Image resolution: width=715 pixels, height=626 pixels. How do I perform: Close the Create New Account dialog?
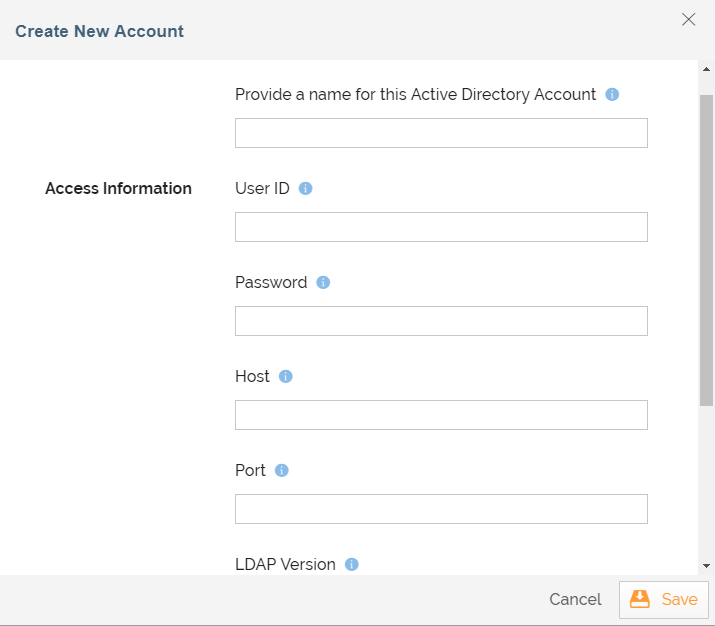click(688, 20)
